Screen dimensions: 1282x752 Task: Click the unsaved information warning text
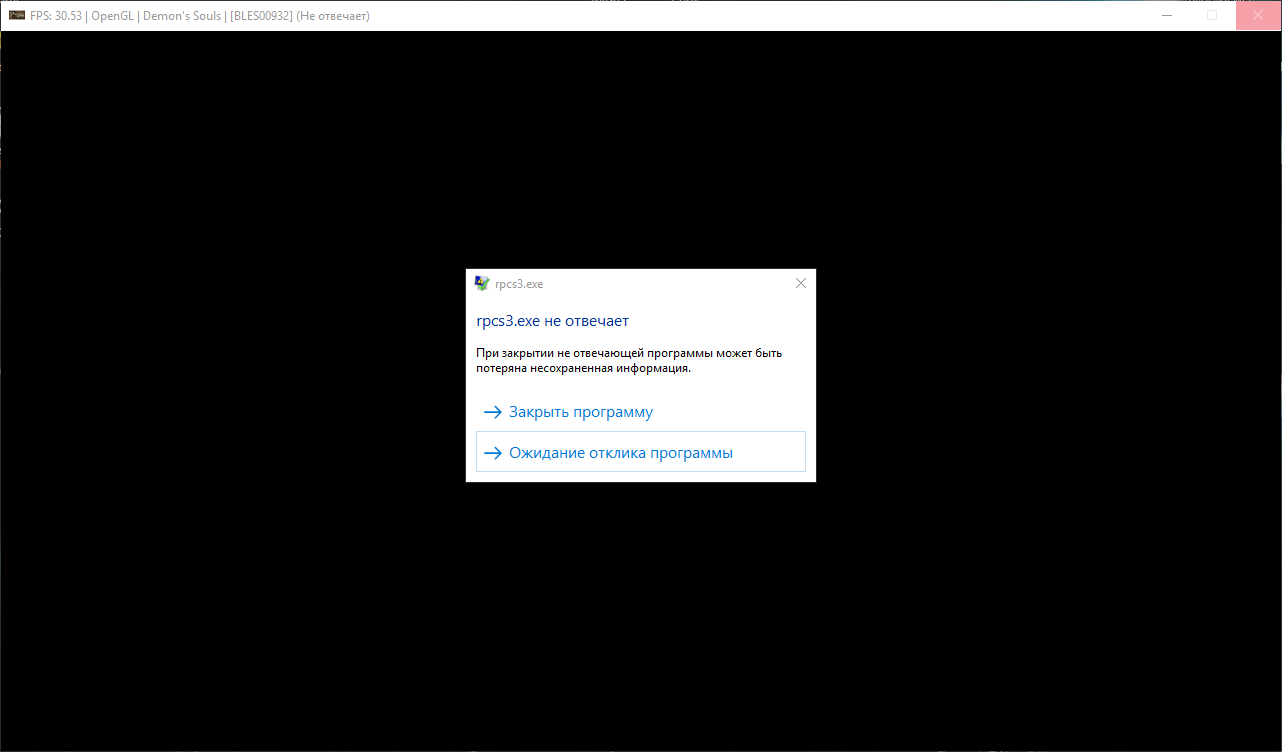629,360
